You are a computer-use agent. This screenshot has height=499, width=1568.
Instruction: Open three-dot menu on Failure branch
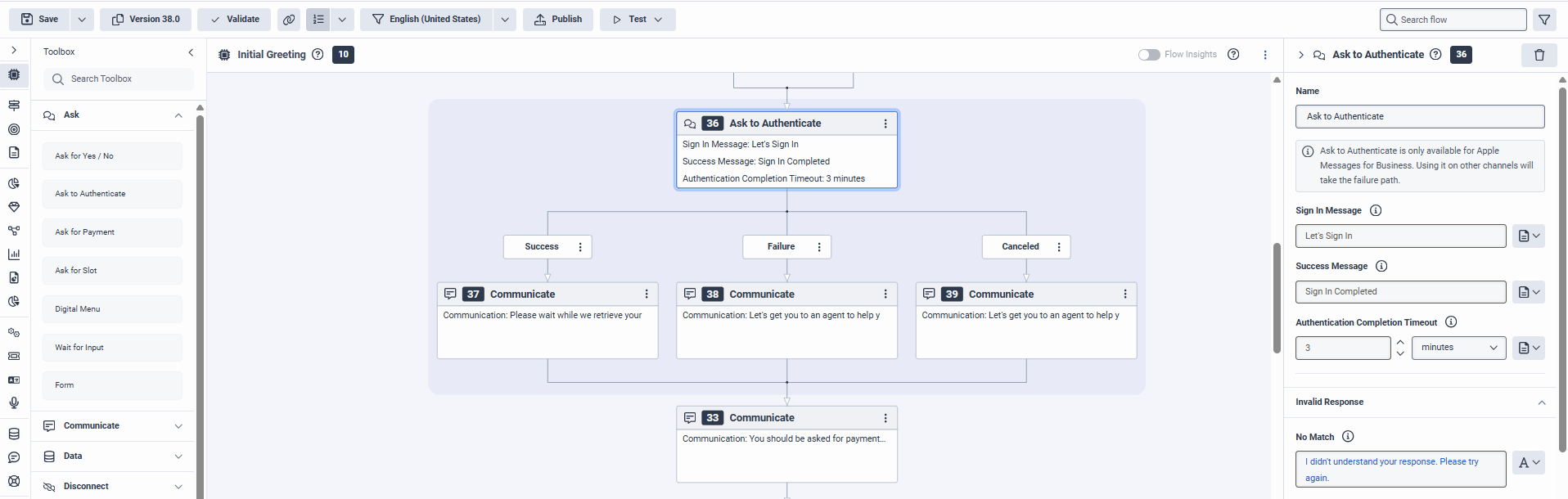pyautogui.click(x=819, y=247)
